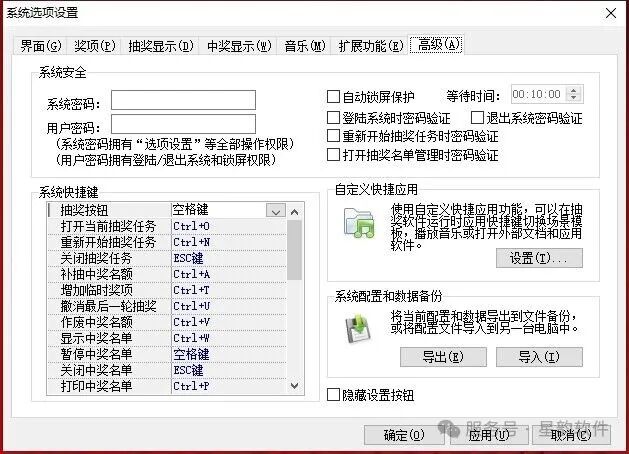The width and height of the screenshot is (629, 454).
Task: Click scroll-down arrow of shortcut list
Action: [x=294, y=386]
